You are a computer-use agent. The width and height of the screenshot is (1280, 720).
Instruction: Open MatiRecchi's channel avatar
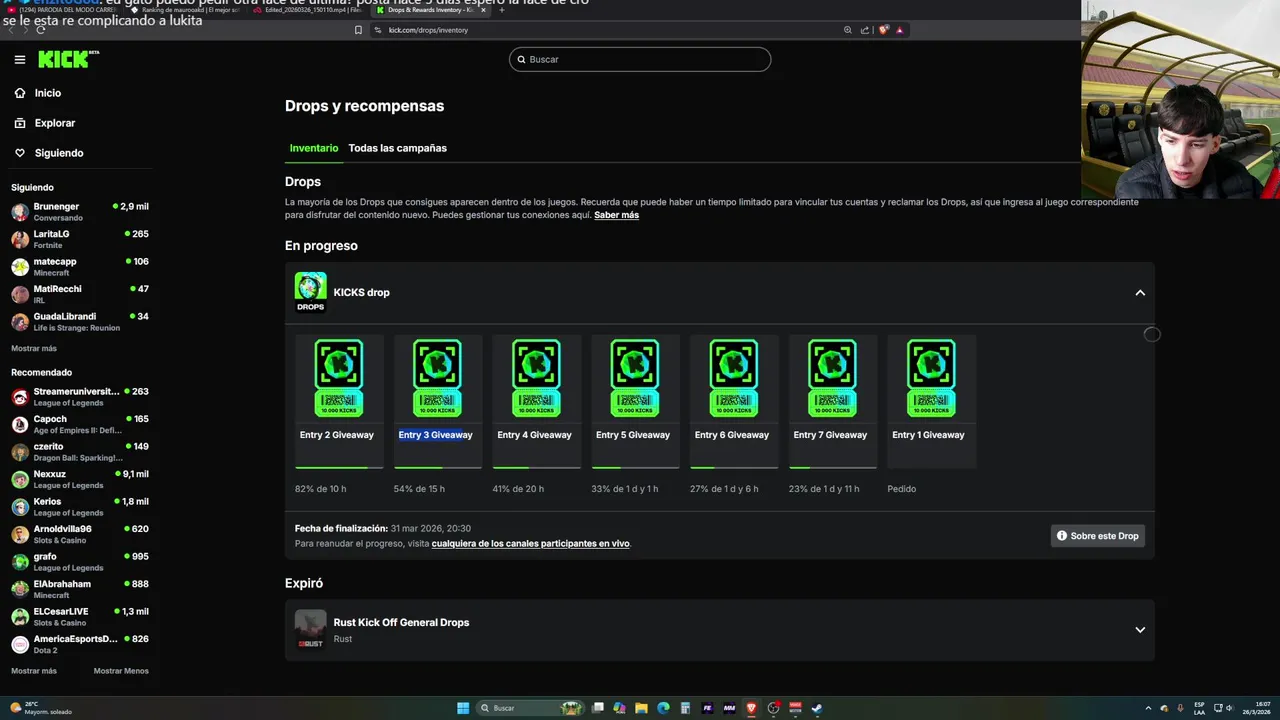[x=20, y=294]
